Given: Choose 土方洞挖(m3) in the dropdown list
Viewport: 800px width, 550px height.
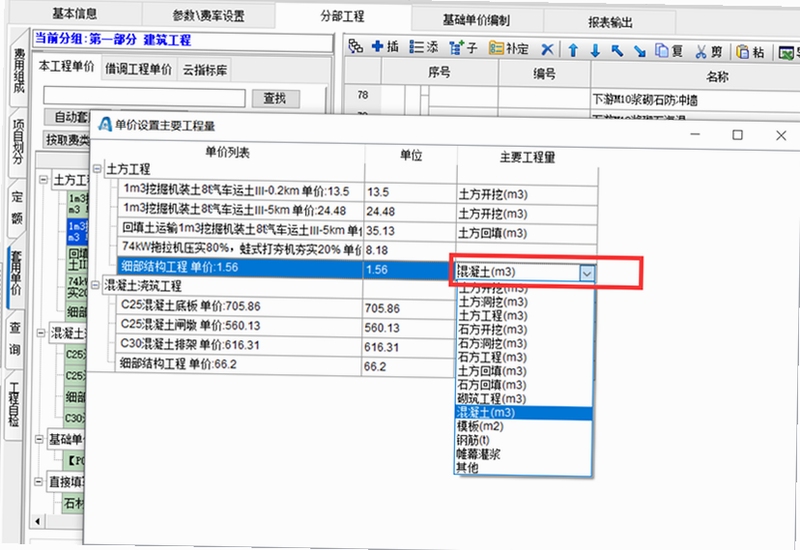Looking at the screenshot, I should (x=523, y=302).
